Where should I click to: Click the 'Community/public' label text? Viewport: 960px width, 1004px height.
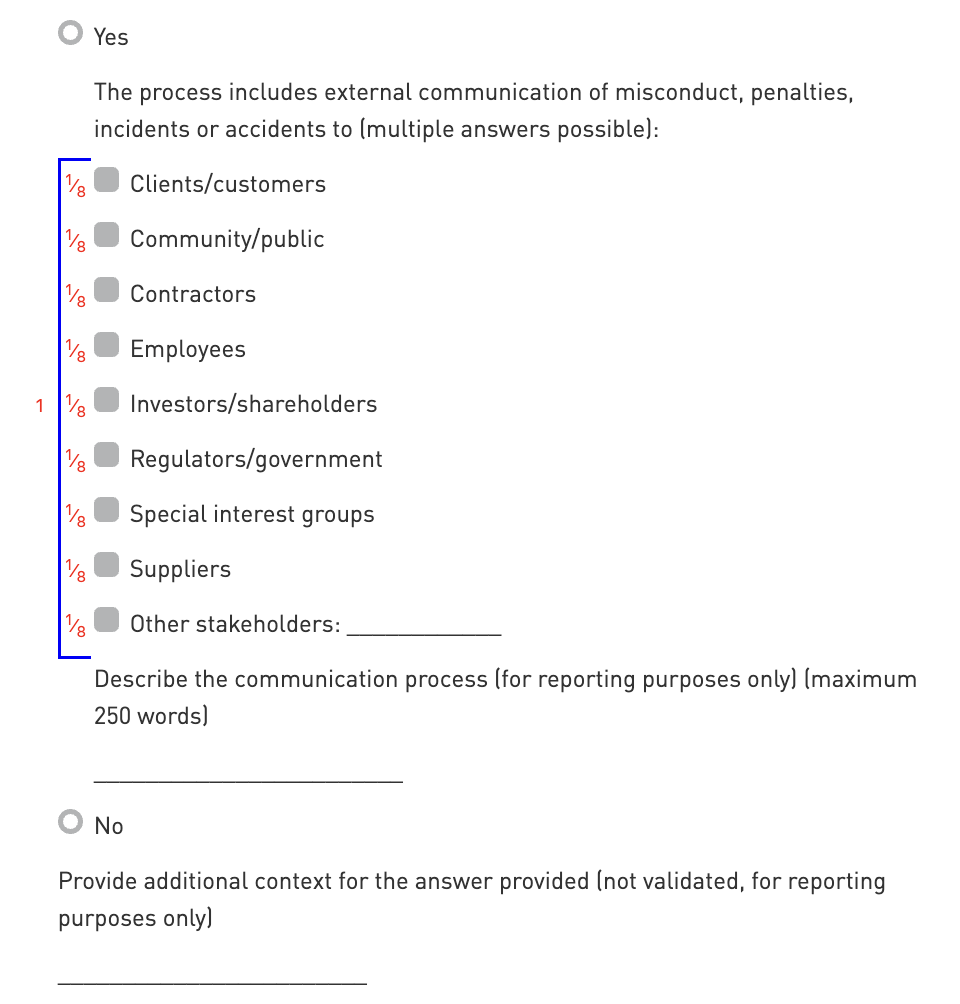227,239
